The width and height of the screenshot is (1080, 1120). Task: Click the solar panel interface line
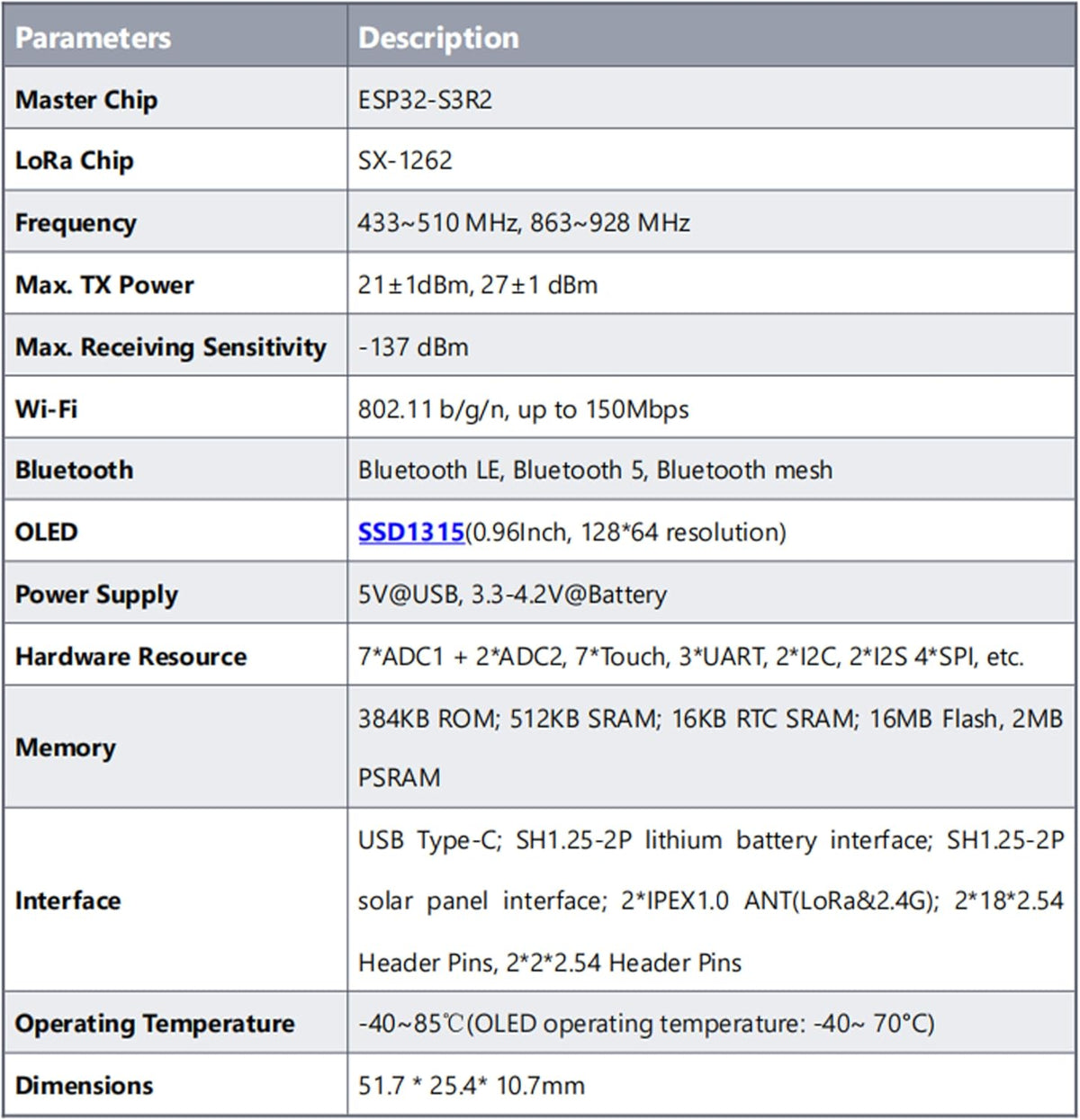click(x=711, y=900)
